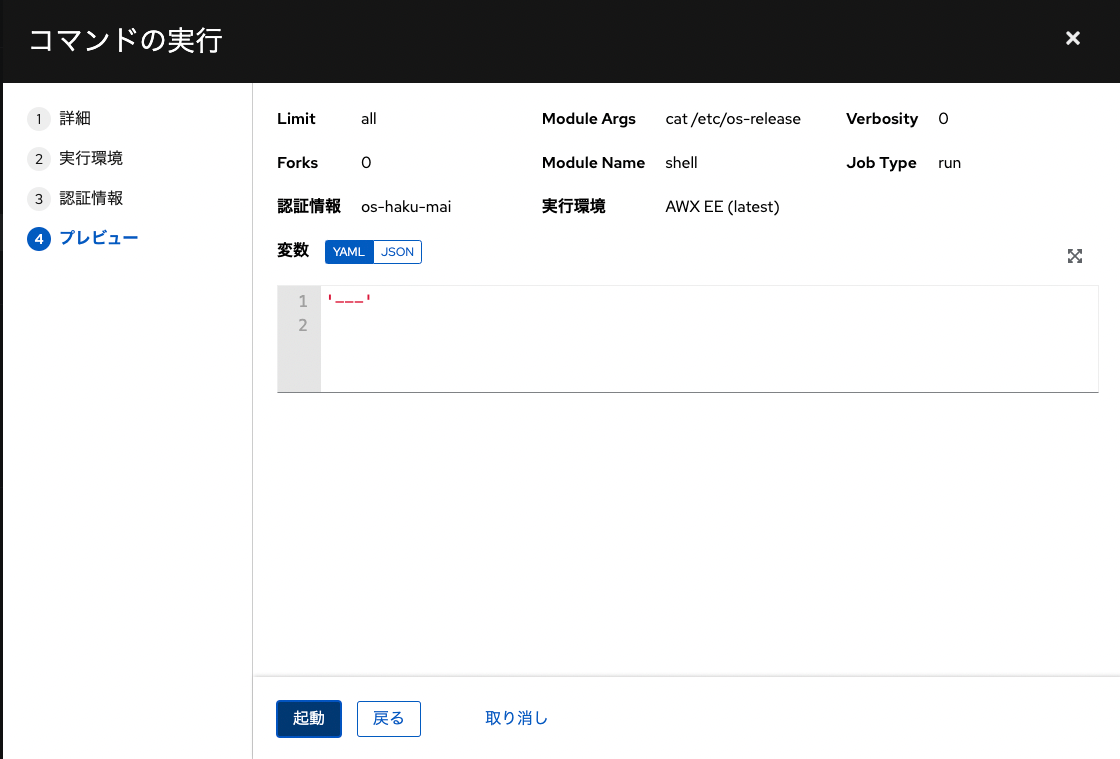Go to wizard step 2 実行環境
Viewport: 1120px width, 759px height.
click(75, 159)
